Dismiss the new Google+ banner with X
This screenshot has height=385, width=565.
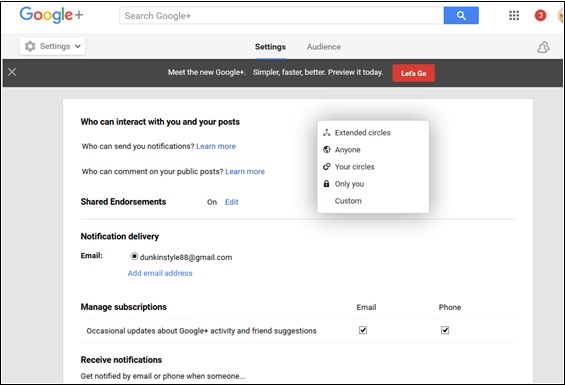coord(12,72)
